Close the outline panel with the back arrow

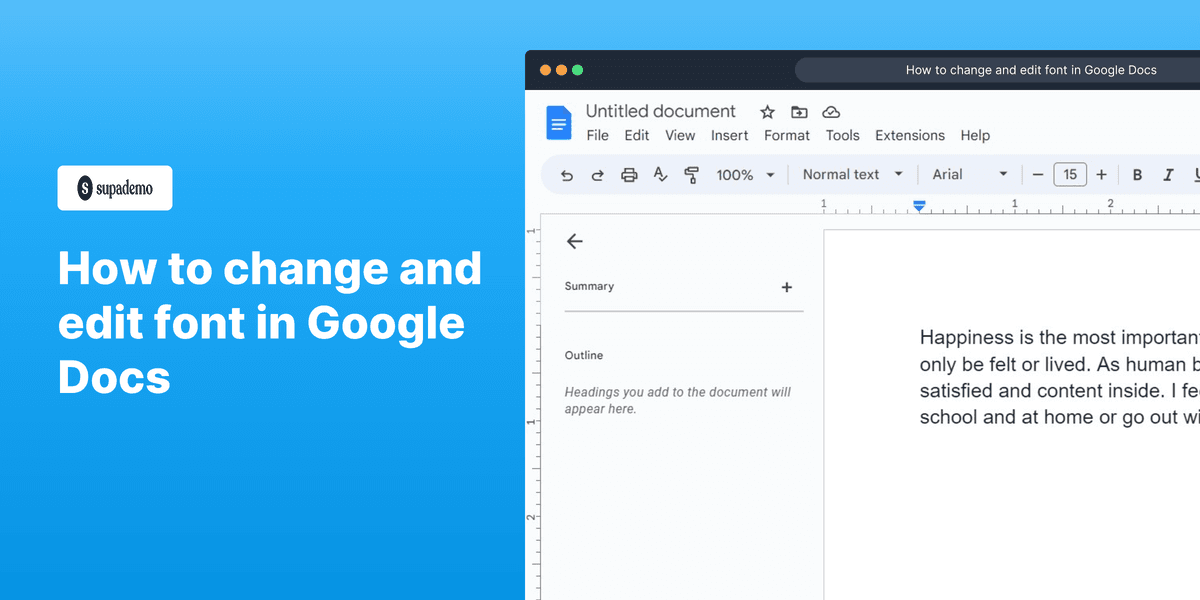pos(575,241)
